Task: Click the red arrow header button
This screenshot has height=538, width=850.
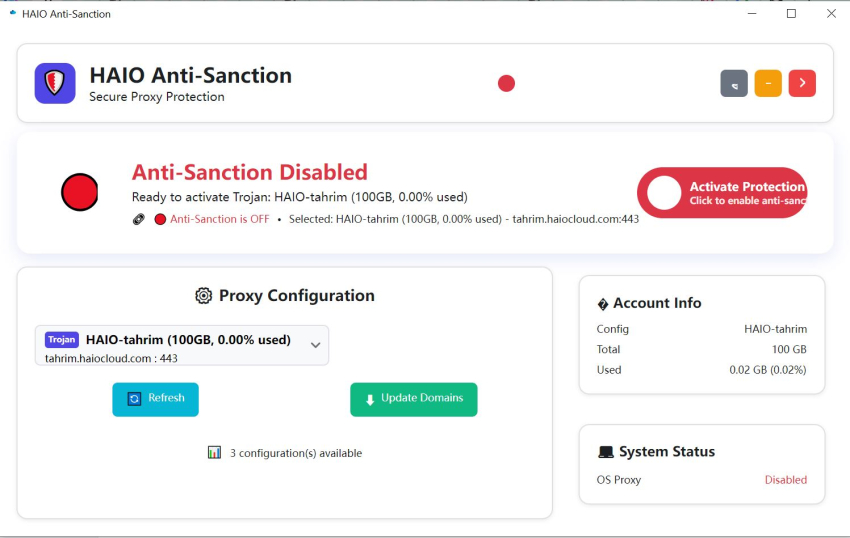Action: coord(802,84)
